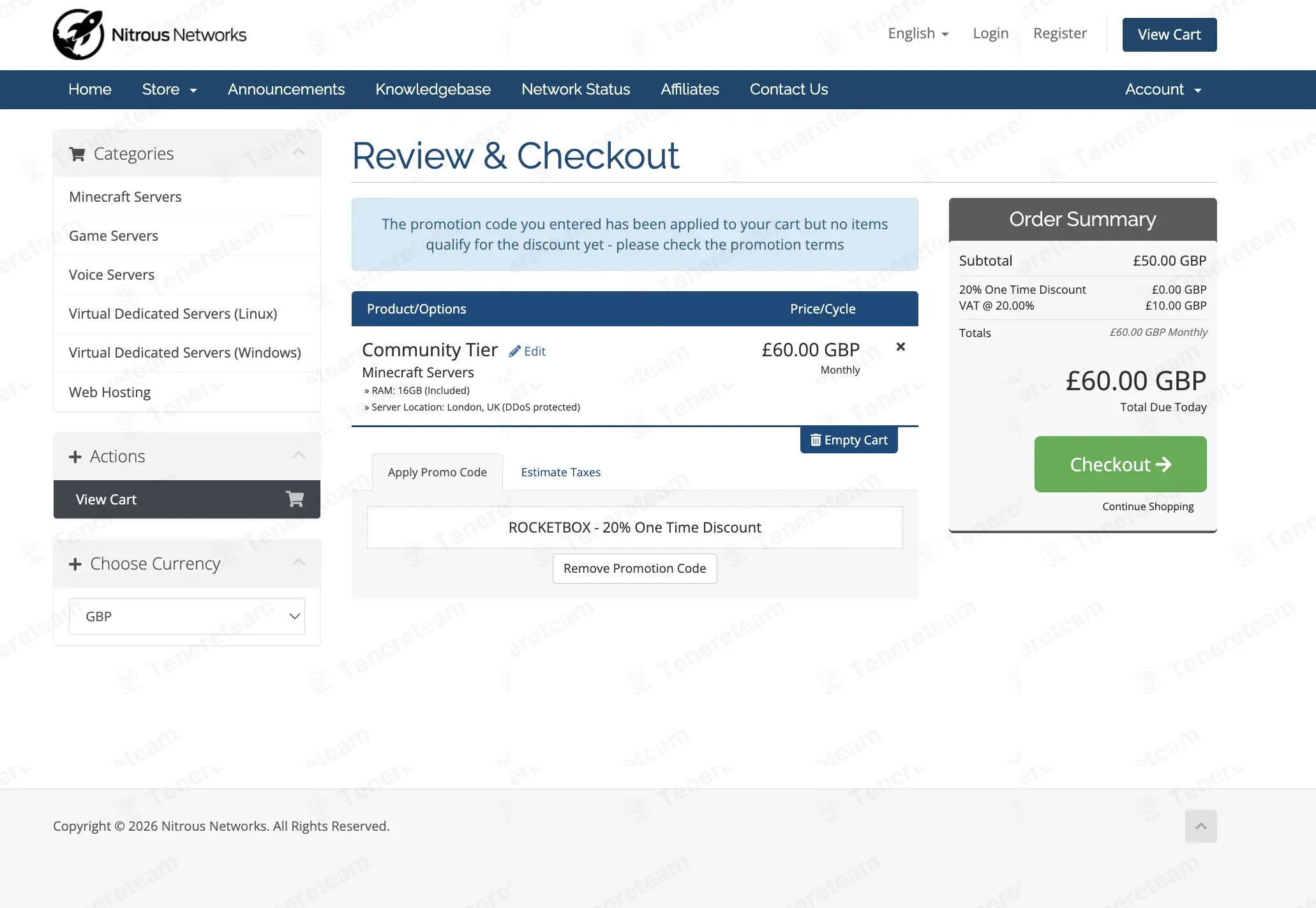Screen dimensions: 1316x908
Task: Open the GBP currency dropdown
Action: 187,616
